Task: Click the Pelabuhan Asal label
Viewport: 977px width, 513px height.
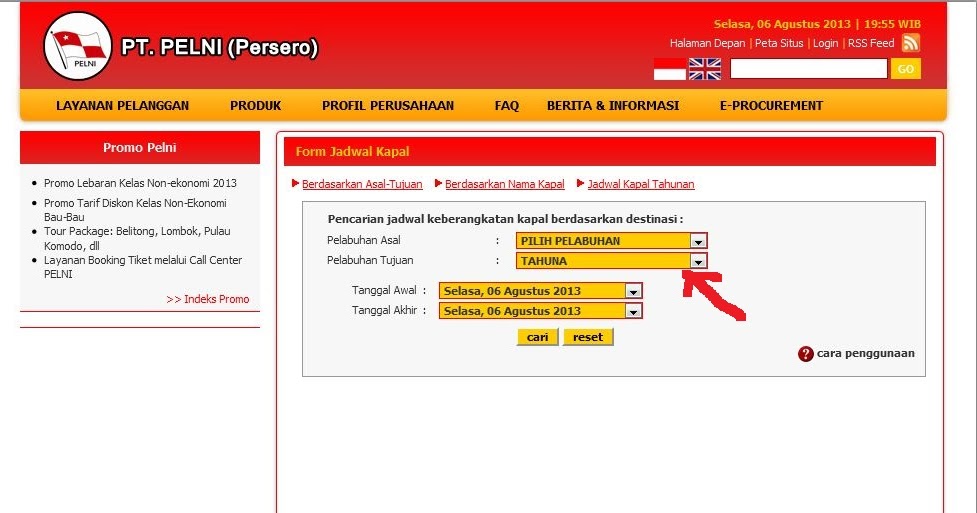Action: click(364, 240)
